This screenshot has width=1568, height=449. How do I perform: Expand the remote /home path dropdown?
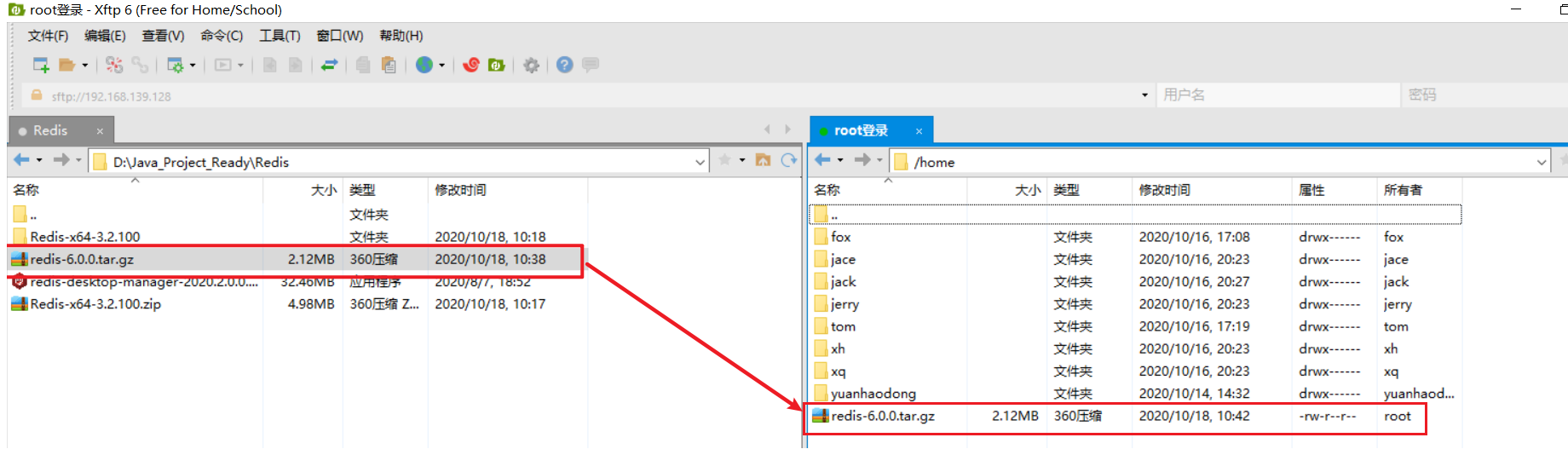(1542, 162)
